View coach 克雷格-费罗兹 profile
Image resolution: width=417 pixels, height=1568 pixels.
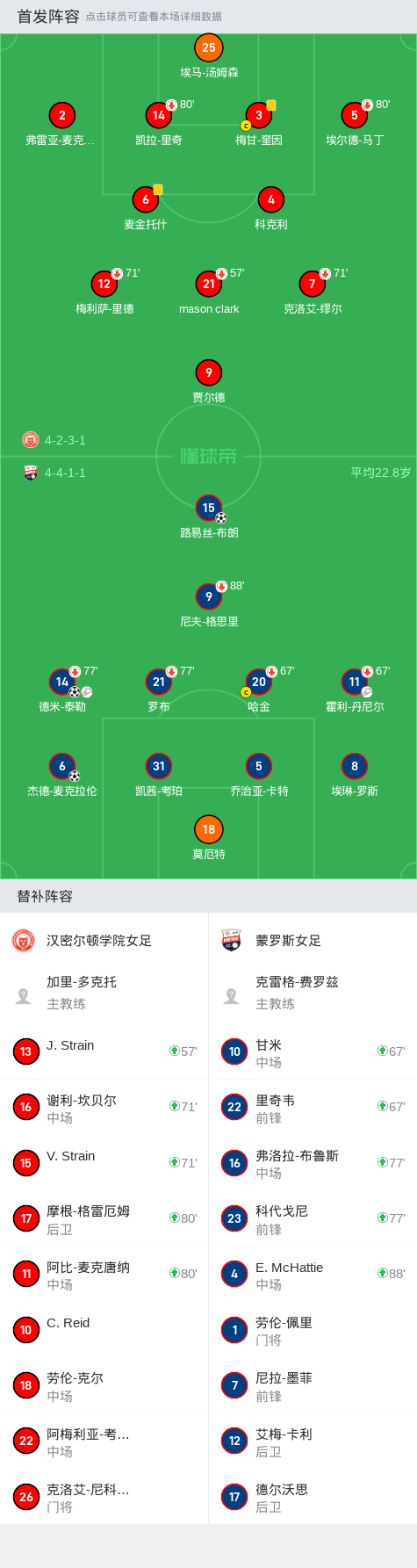pos(313,993)
